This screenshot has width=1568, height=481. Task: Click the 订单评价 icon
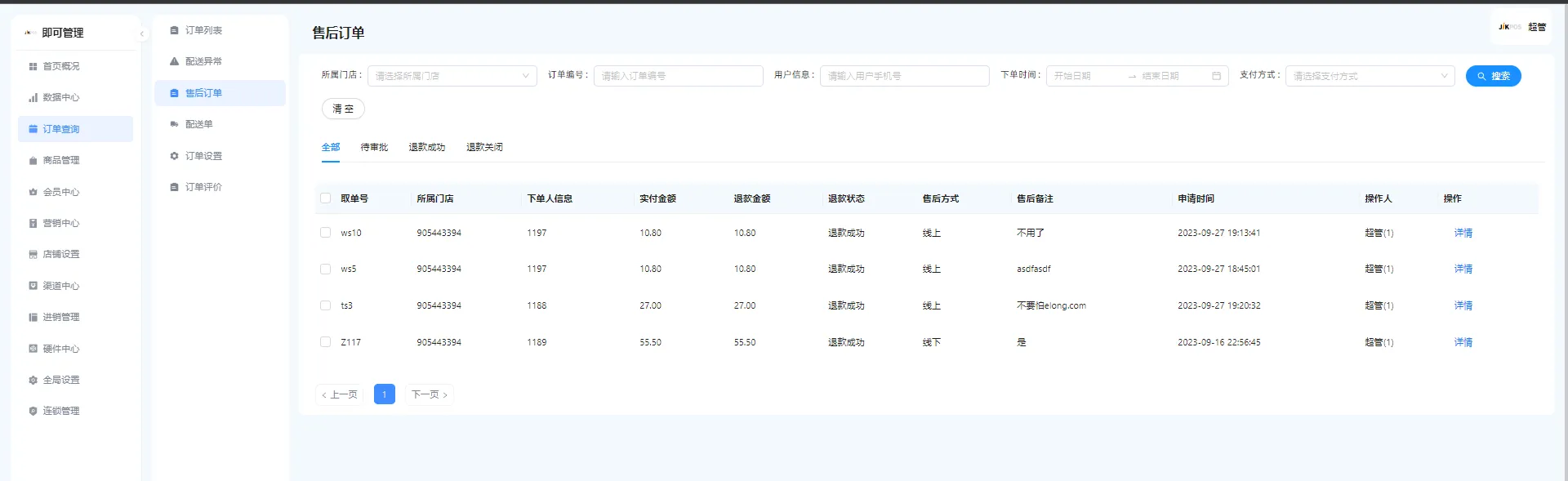click(174, 187)
